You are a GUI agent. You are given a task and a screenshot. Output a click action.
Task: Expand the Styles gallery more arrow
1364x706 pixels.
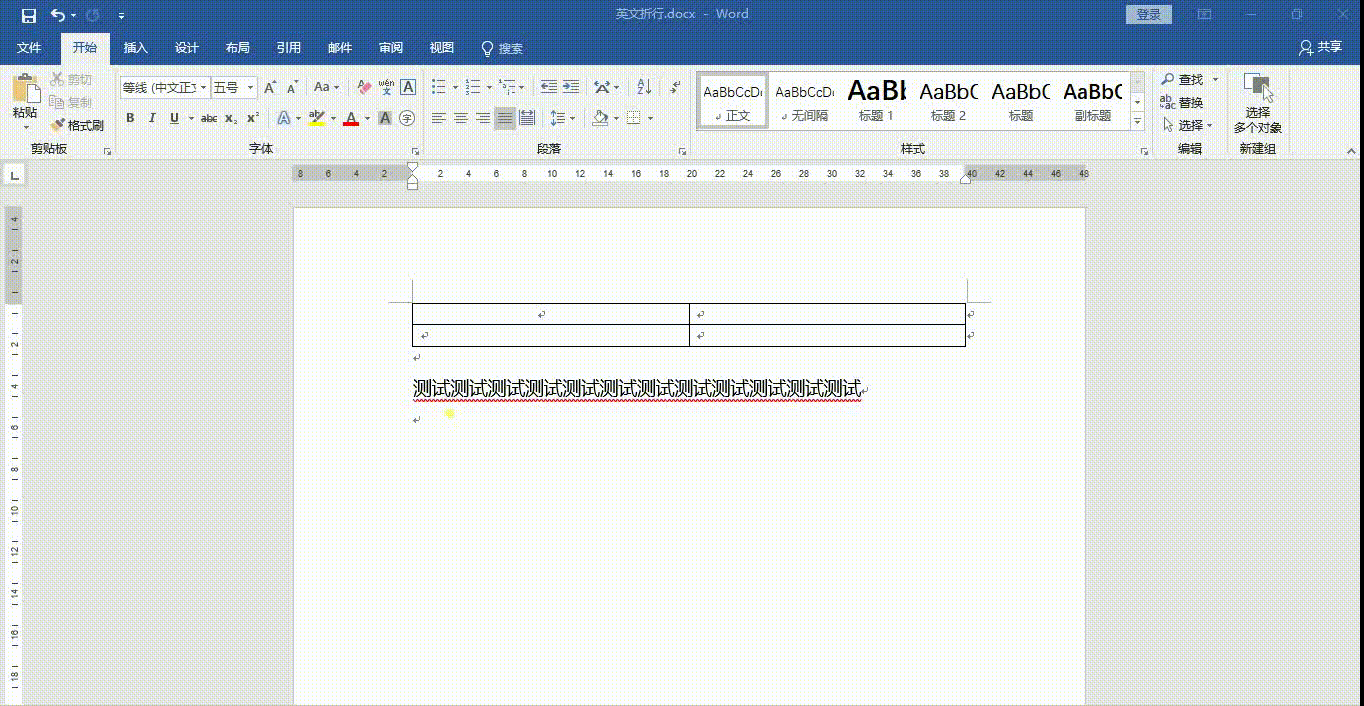1137,121
